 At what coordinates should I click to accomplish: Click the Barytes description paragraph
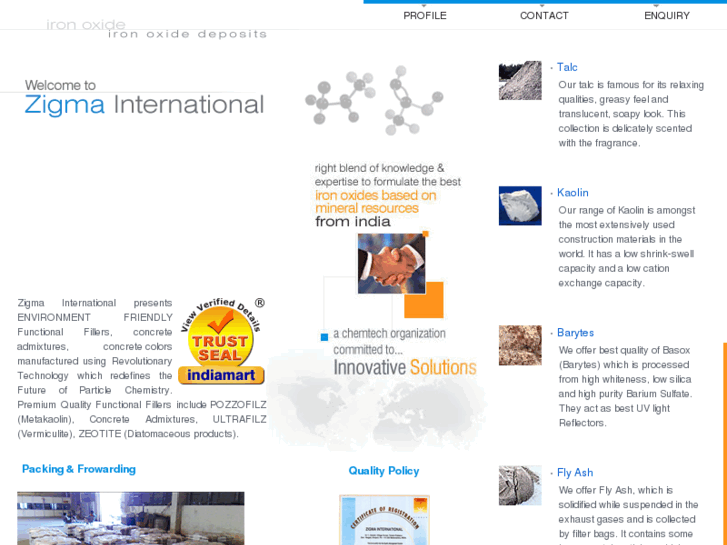(x=625, y=386)
